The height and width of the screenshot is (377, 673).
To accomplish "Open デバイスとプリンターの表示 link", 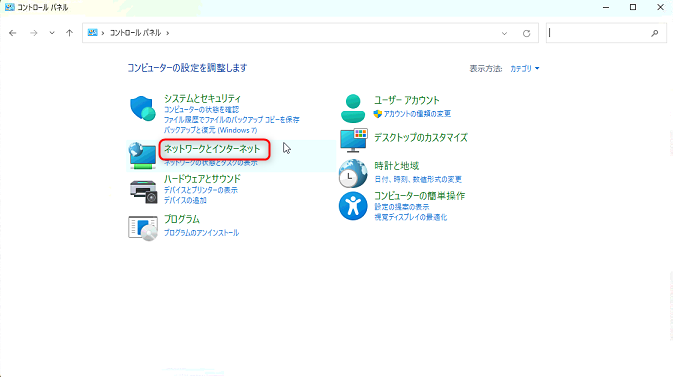I will [201, 190].
